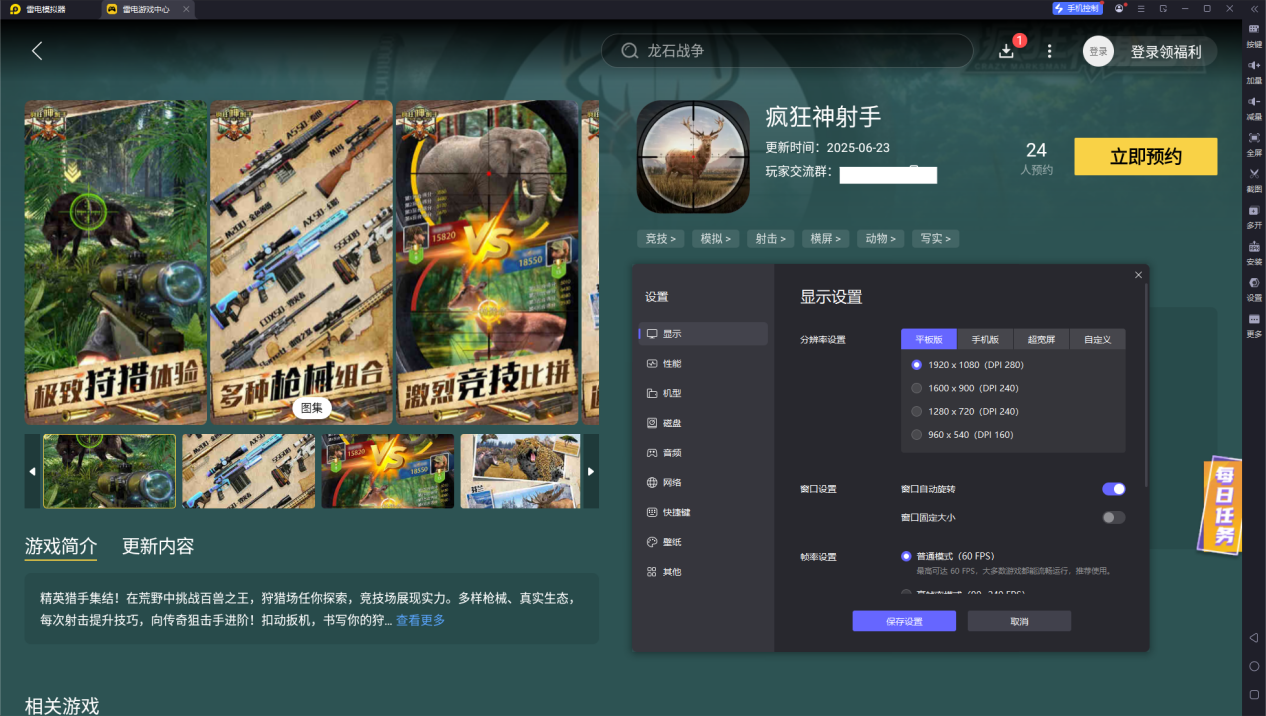The width and height of the screenshot is (1266, 716).
Task: Open 磁盘 settings category
Action: click(704, 423)
